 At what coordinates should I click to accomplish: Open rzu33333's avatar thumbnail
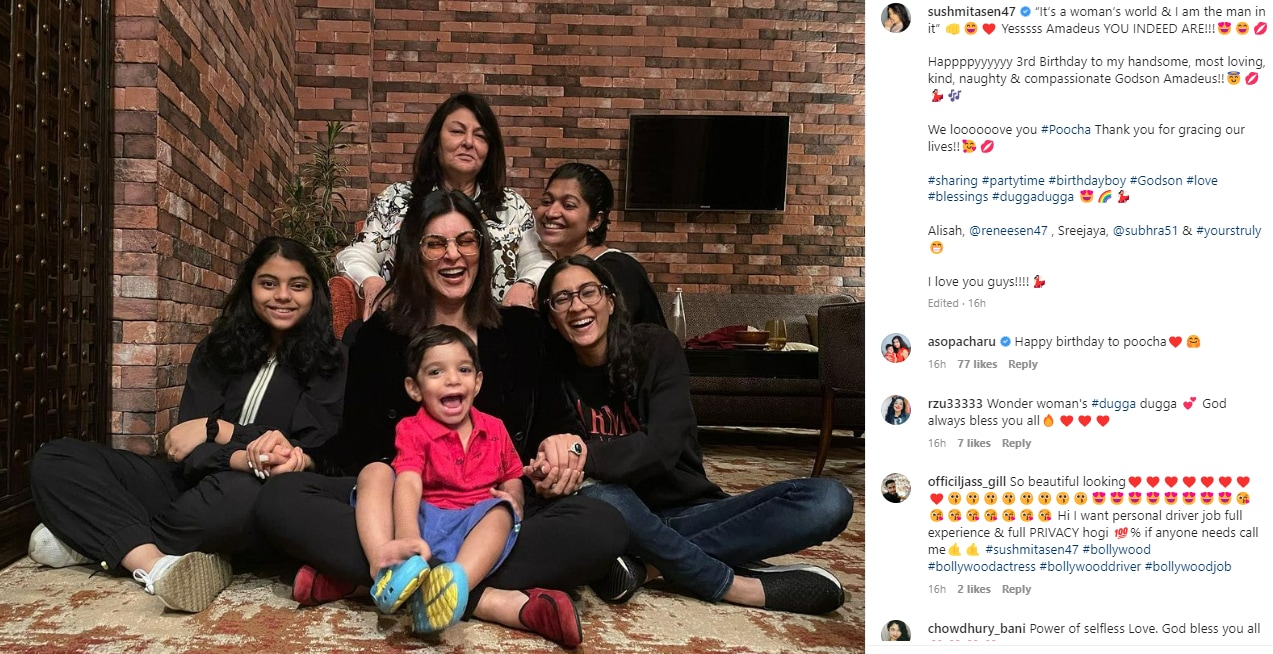(896, 410)
